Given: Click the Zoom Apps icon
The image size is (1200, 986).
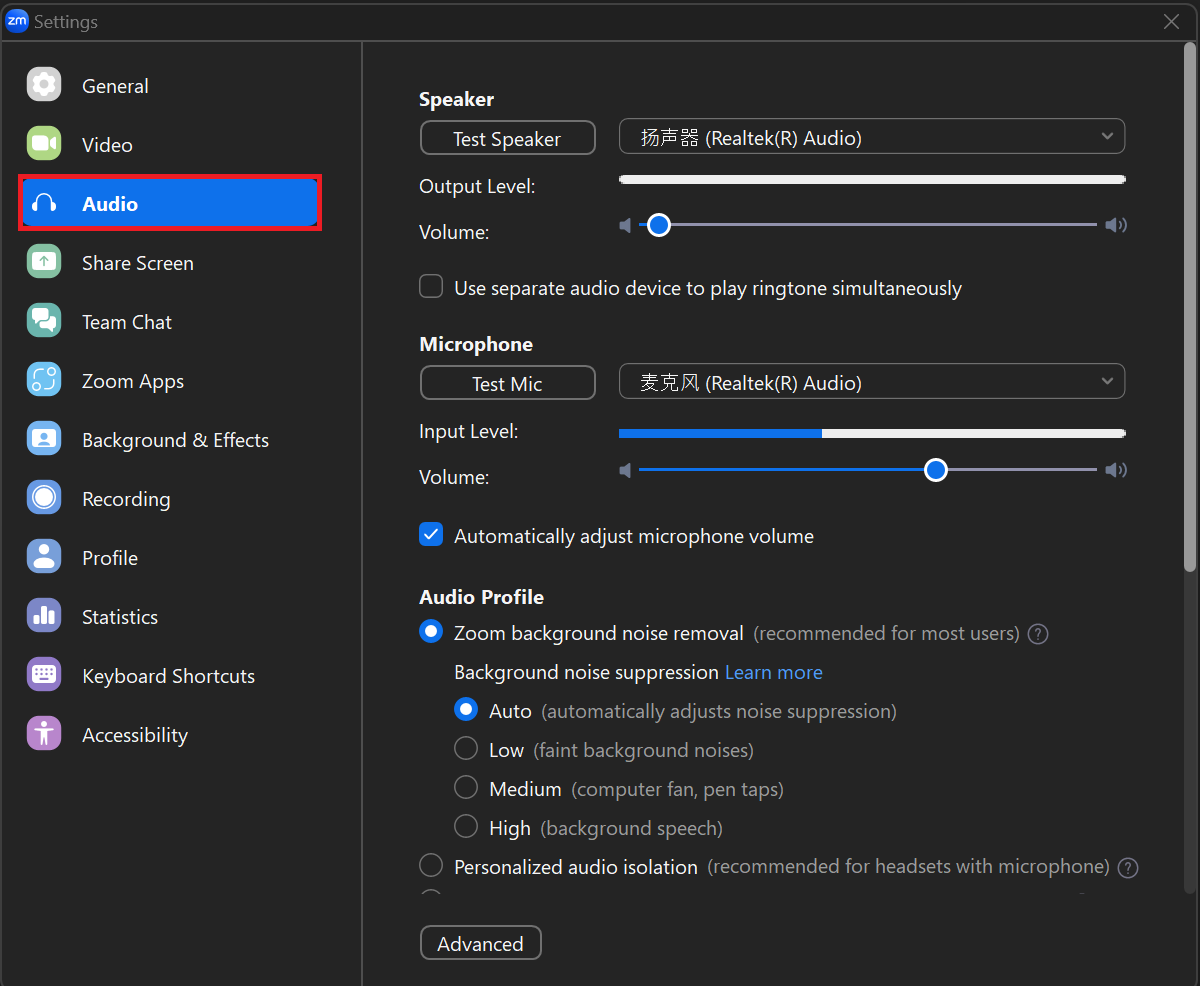Looking at the screenshot, I should [x=44, y=380].
